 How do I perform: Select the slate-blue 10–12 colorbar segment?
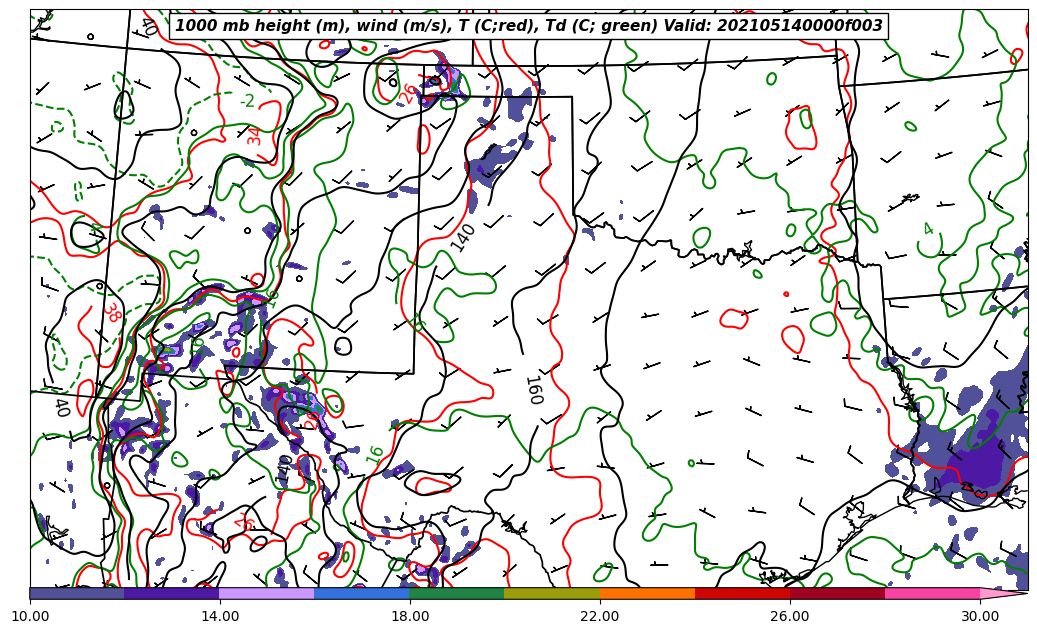point(77,593)
